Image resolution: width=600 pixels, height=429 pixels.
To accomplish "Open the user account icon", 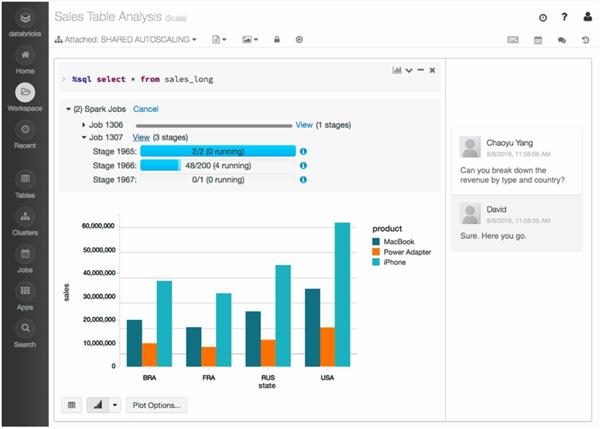I will pyautogui.click(x=588, y=17).
